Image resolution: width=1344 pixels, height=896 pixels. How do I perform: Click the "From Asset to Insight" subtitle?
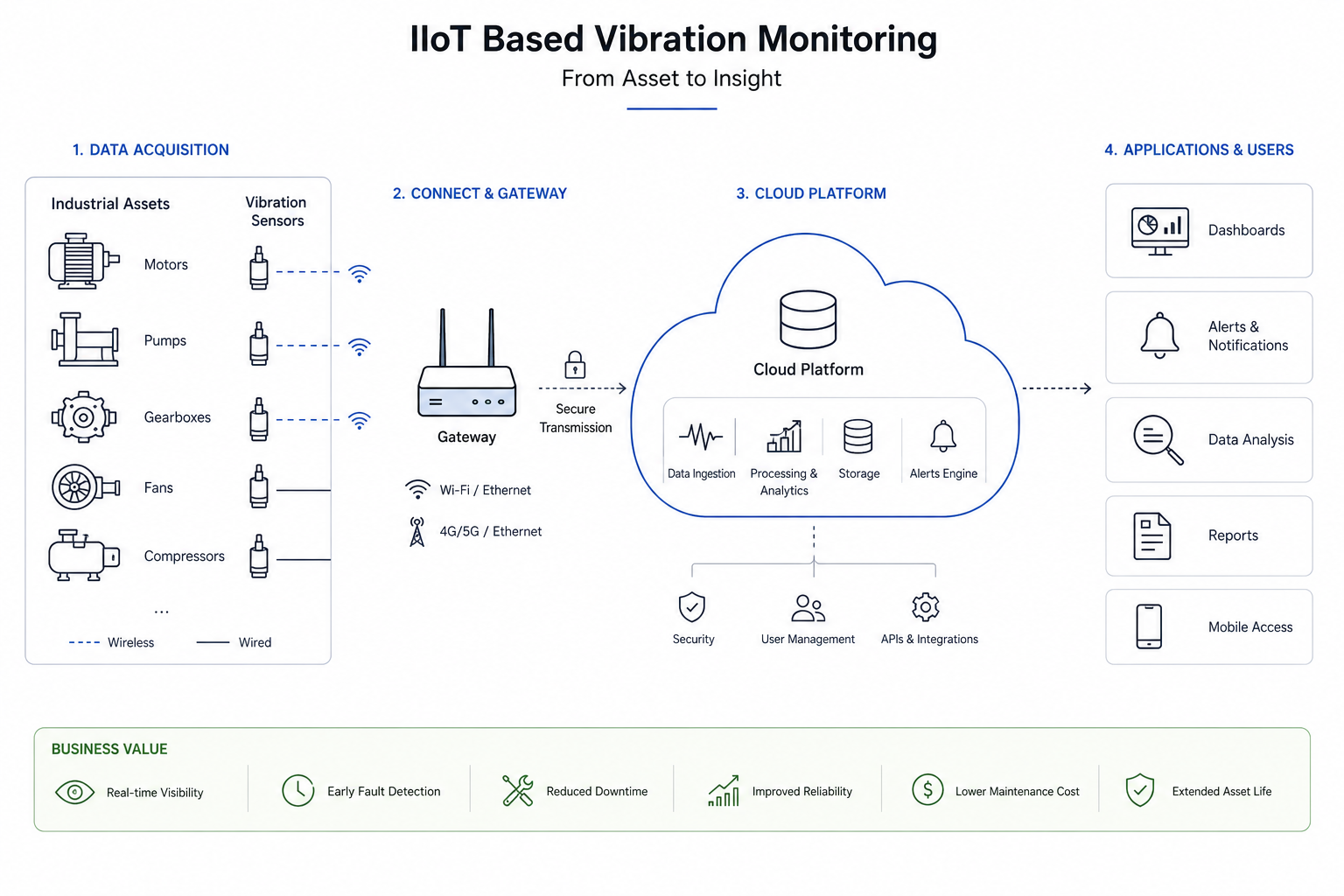pyautogui.click(x=671, y=79)
